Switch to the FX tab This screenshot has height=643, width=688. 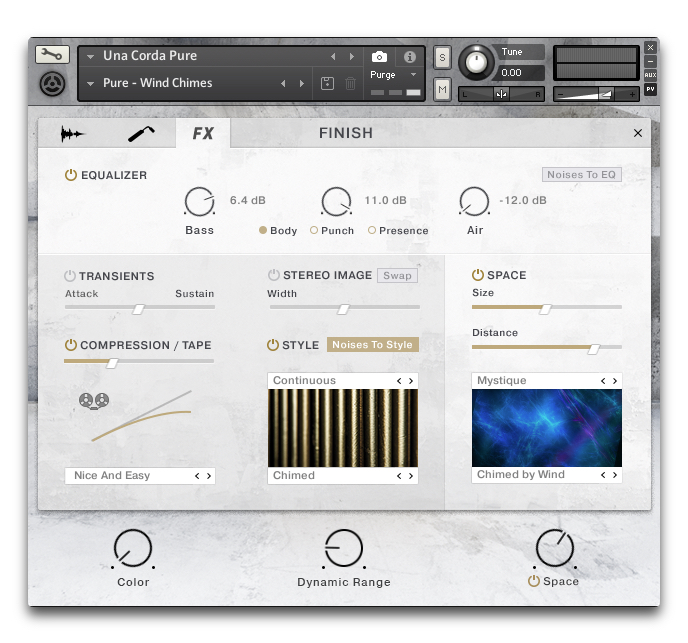click(203, 133)
